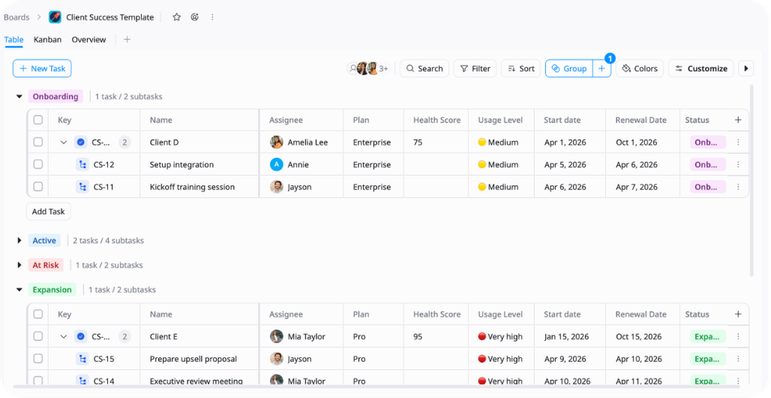
Task: Click the Expansion group label tag
Action: point(52,290)
